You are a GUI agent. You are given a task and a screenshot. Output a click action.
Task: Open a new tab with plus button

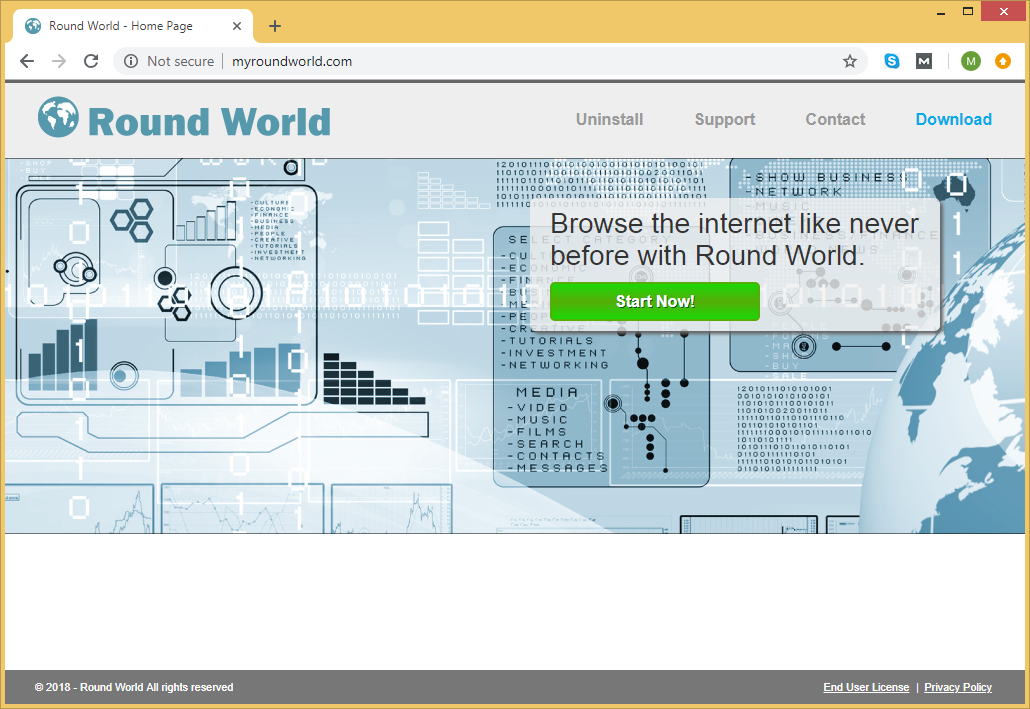275,26
